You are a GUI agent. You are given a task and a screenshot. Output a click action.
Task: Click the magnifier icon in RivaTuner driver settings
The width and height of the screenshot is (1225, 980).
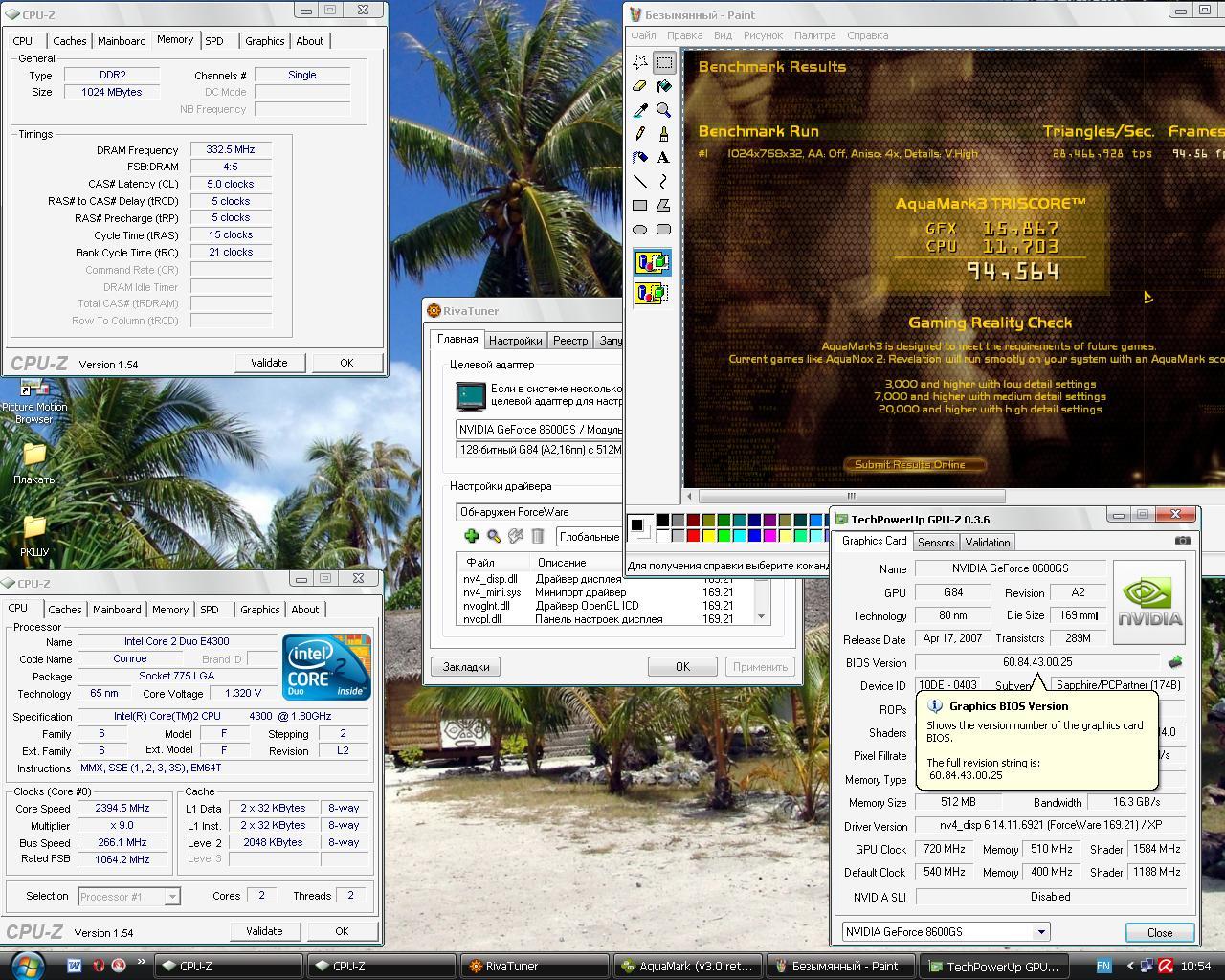494,537
